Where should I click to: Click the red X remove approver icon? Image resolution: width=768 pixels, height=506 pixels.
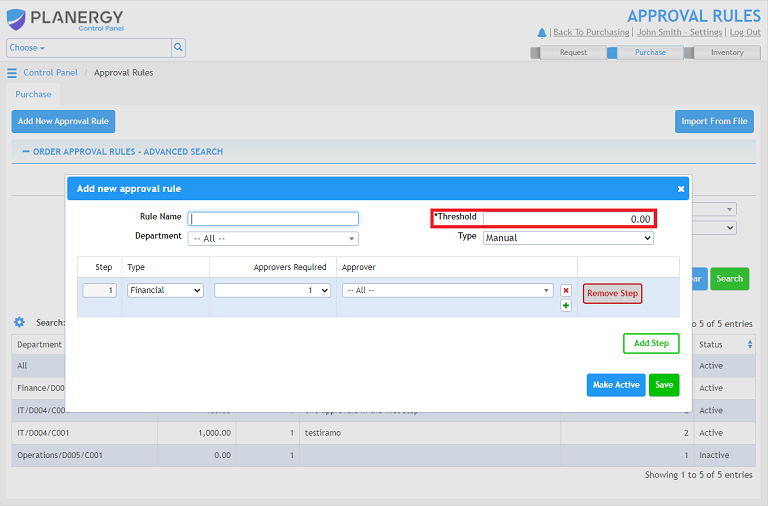(566, 290)
